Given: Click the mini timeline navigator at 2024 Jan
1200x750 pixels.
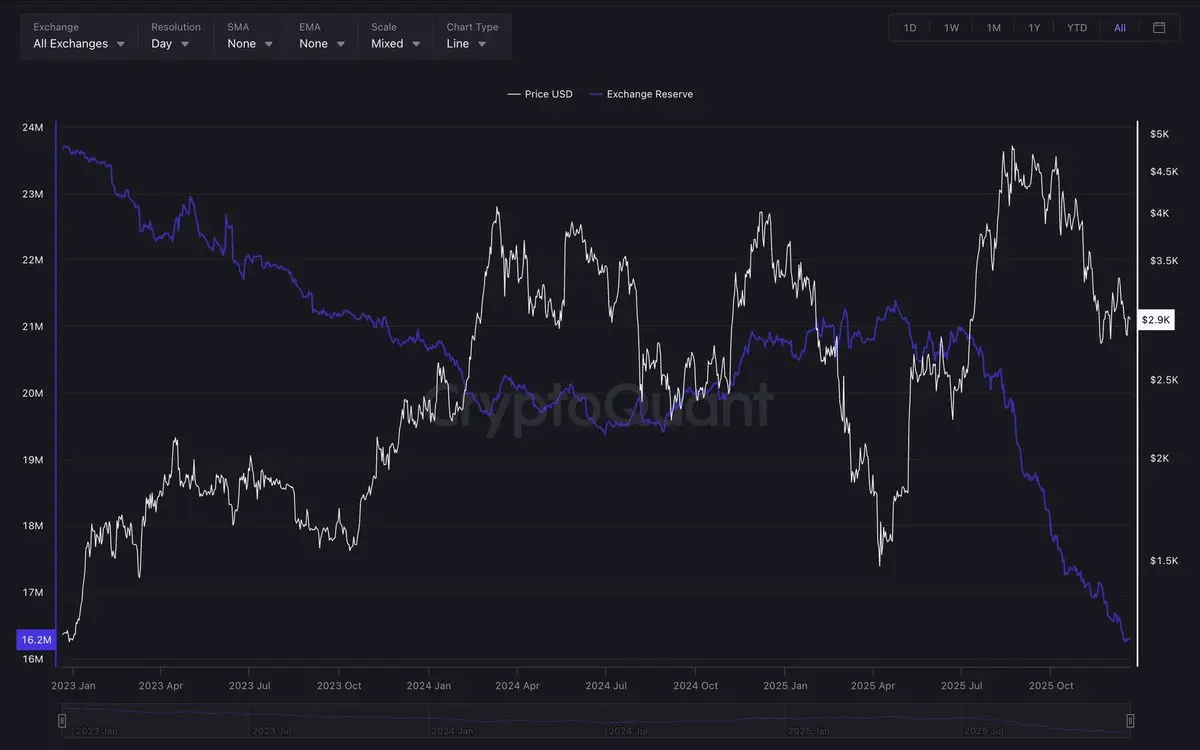Looking at the screenshot, I should click(448, 730).
